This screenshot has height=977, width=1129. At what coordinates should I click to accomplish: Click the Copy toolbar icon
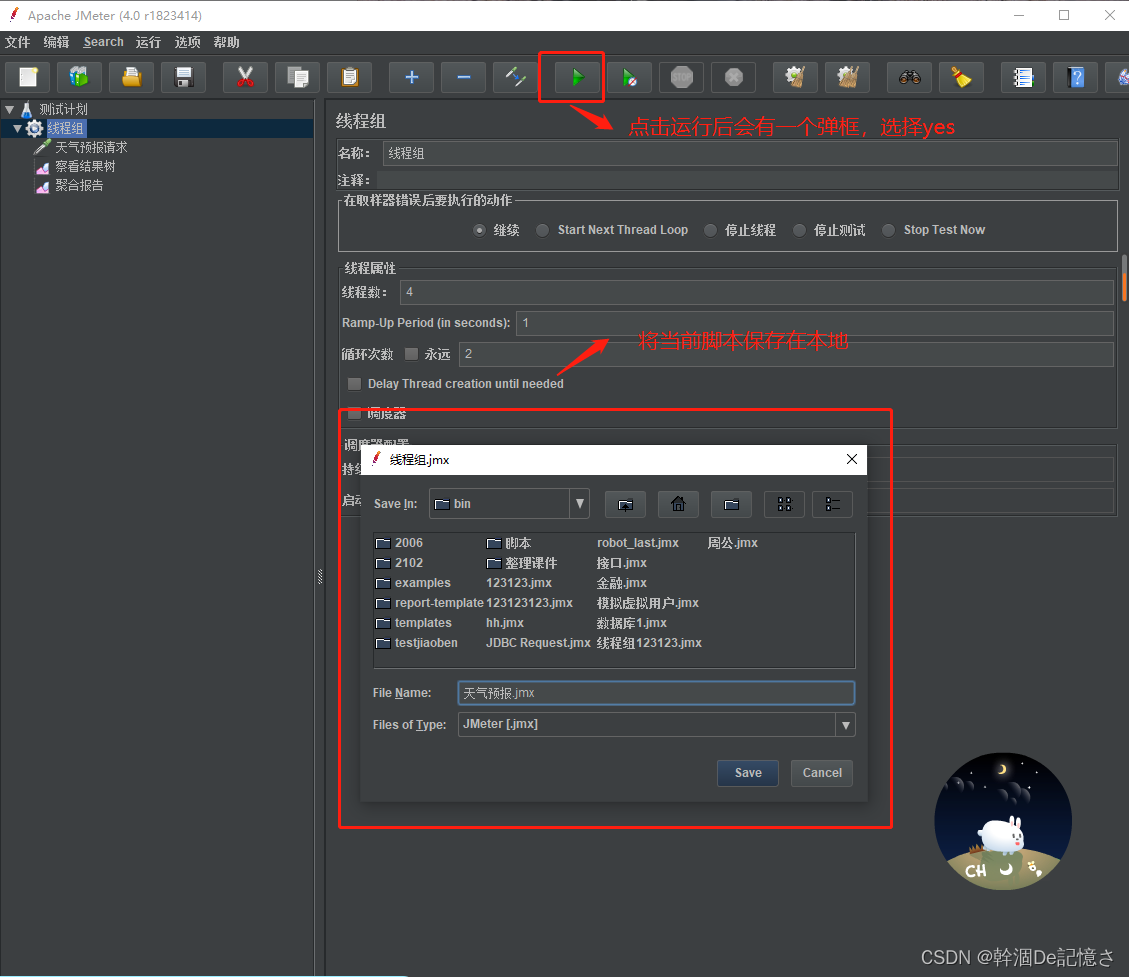coord(297,77)
